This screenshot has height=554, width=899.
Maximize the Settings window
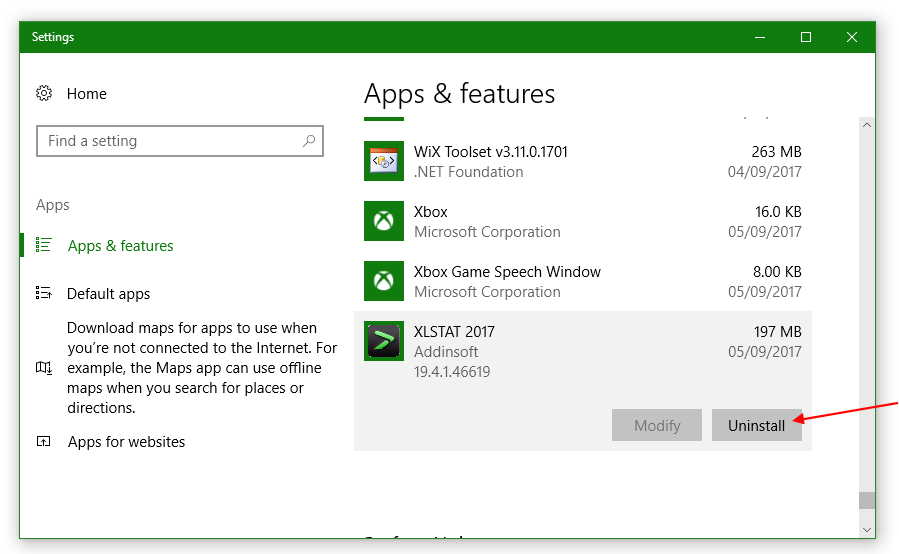805,37
